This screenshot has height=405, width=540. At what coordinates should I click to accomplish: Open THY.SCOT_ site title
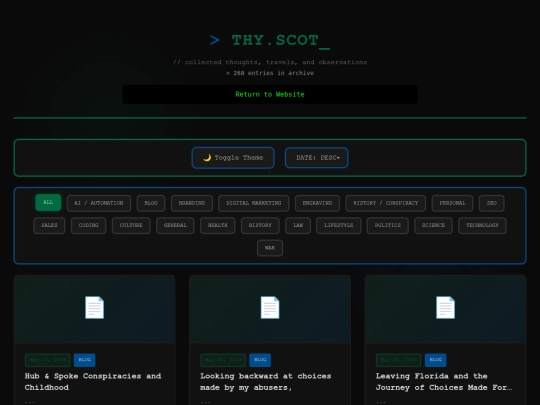pos(270,41)
